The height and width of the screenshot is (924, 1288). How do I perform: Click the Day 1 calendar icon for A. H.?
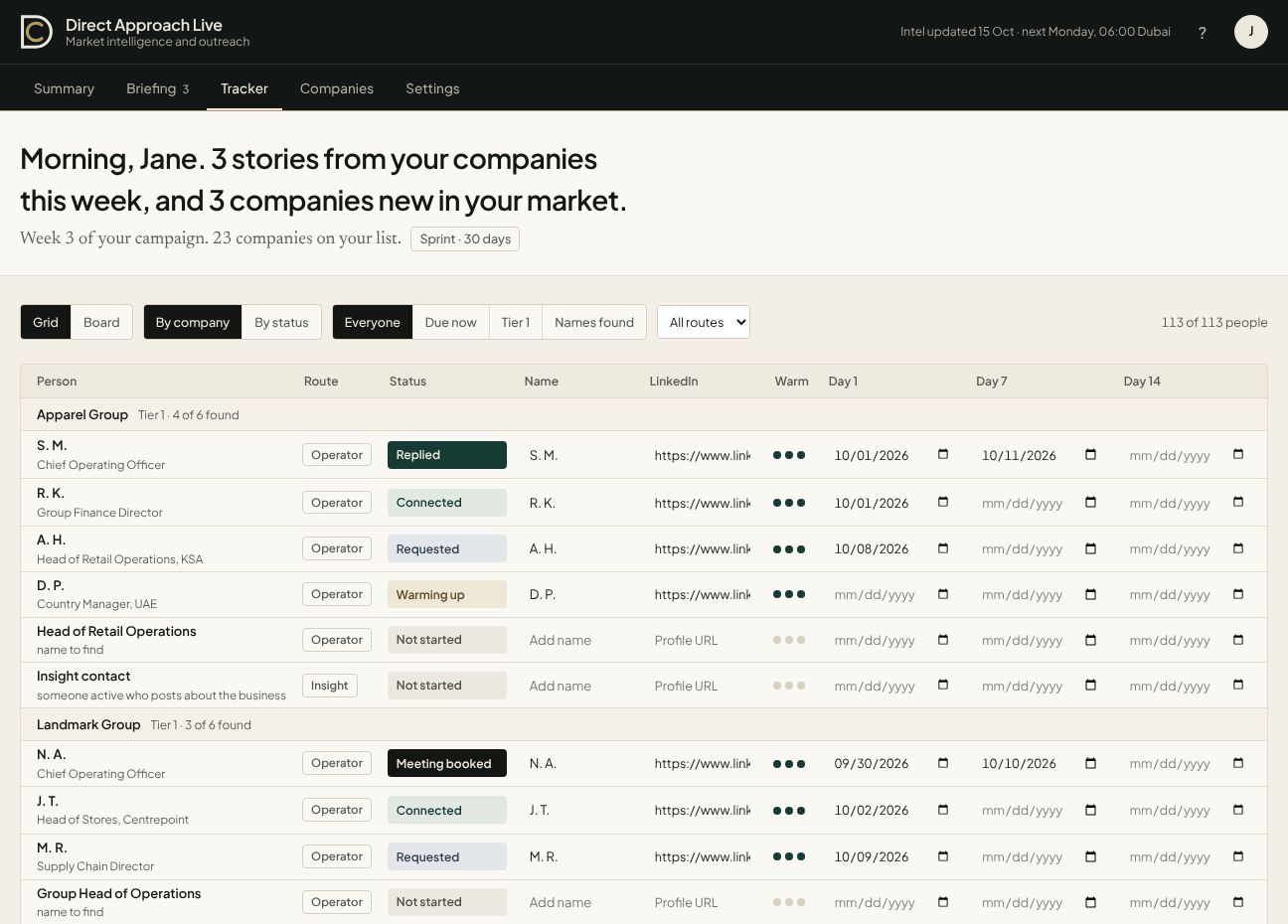(x=943, y=547)
